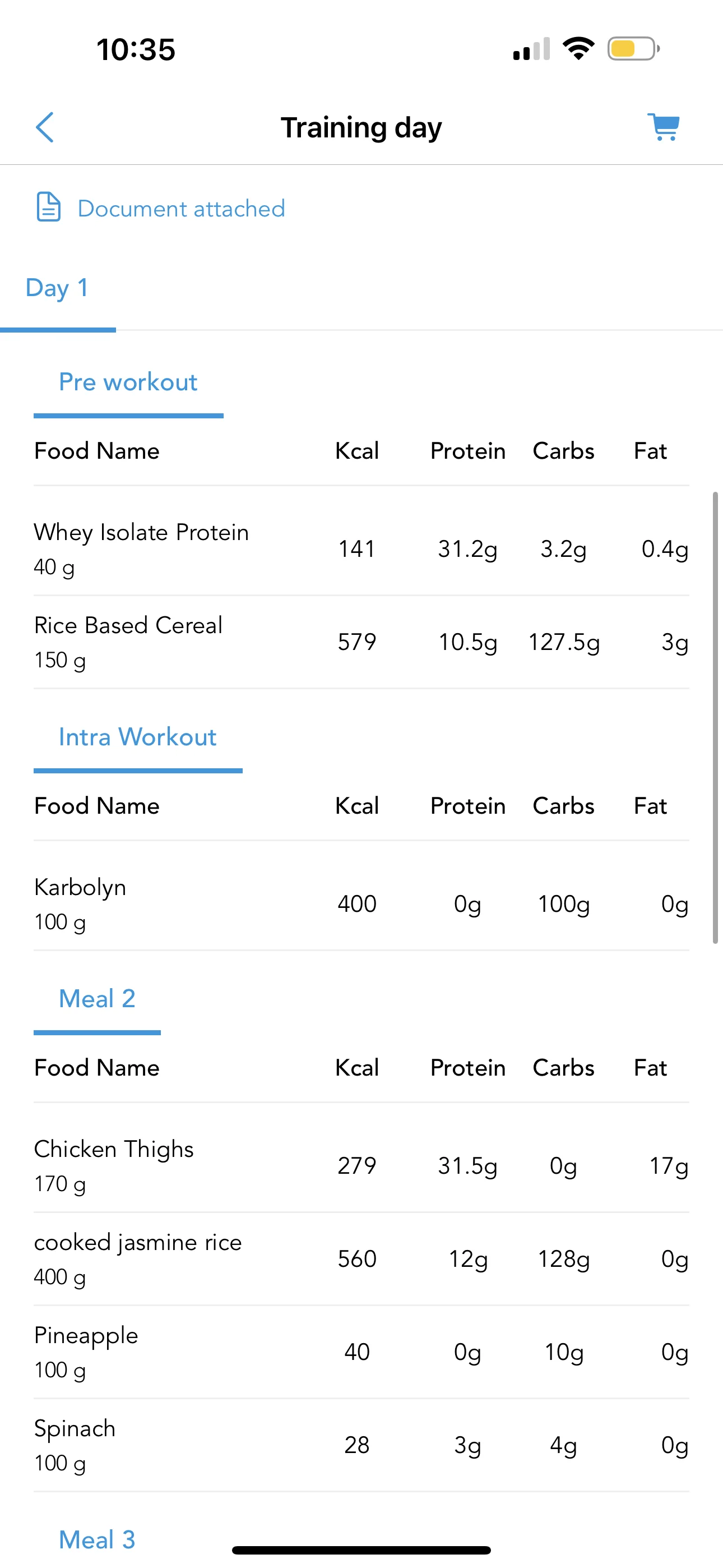Open the Meal 3 section header

tap(98, 1539)
